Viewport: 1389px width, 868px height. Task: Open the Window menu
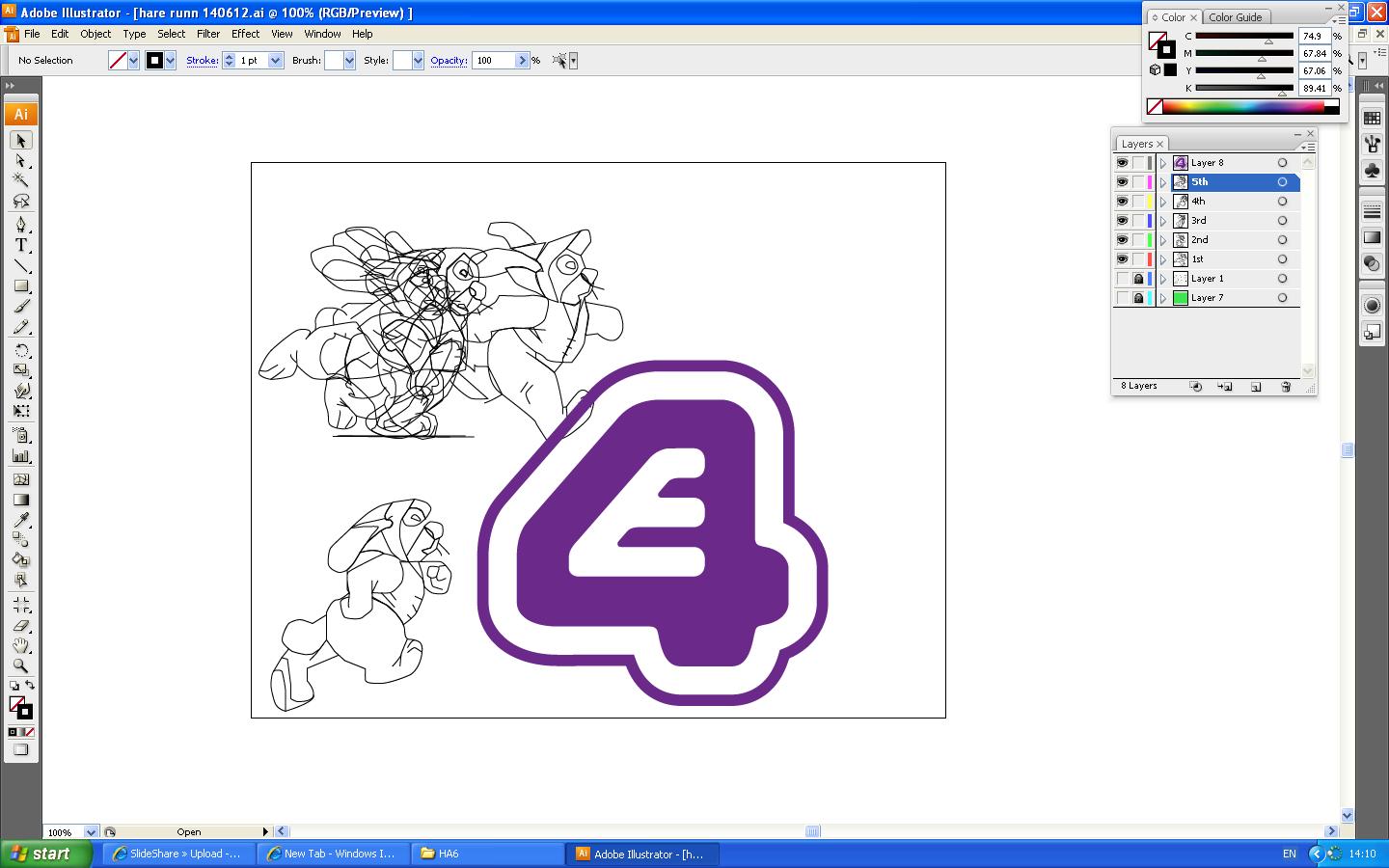322,34
